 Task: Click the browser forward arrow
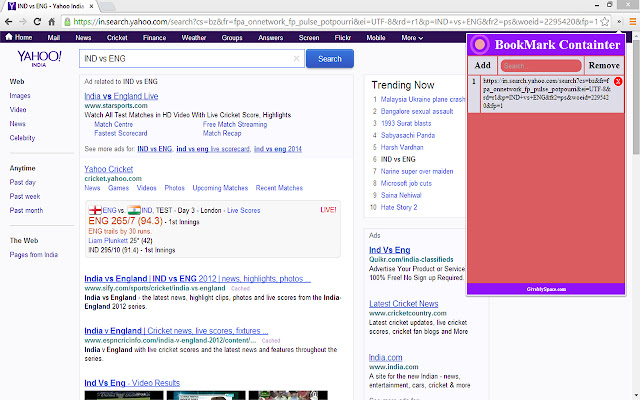tap(23, 22)
